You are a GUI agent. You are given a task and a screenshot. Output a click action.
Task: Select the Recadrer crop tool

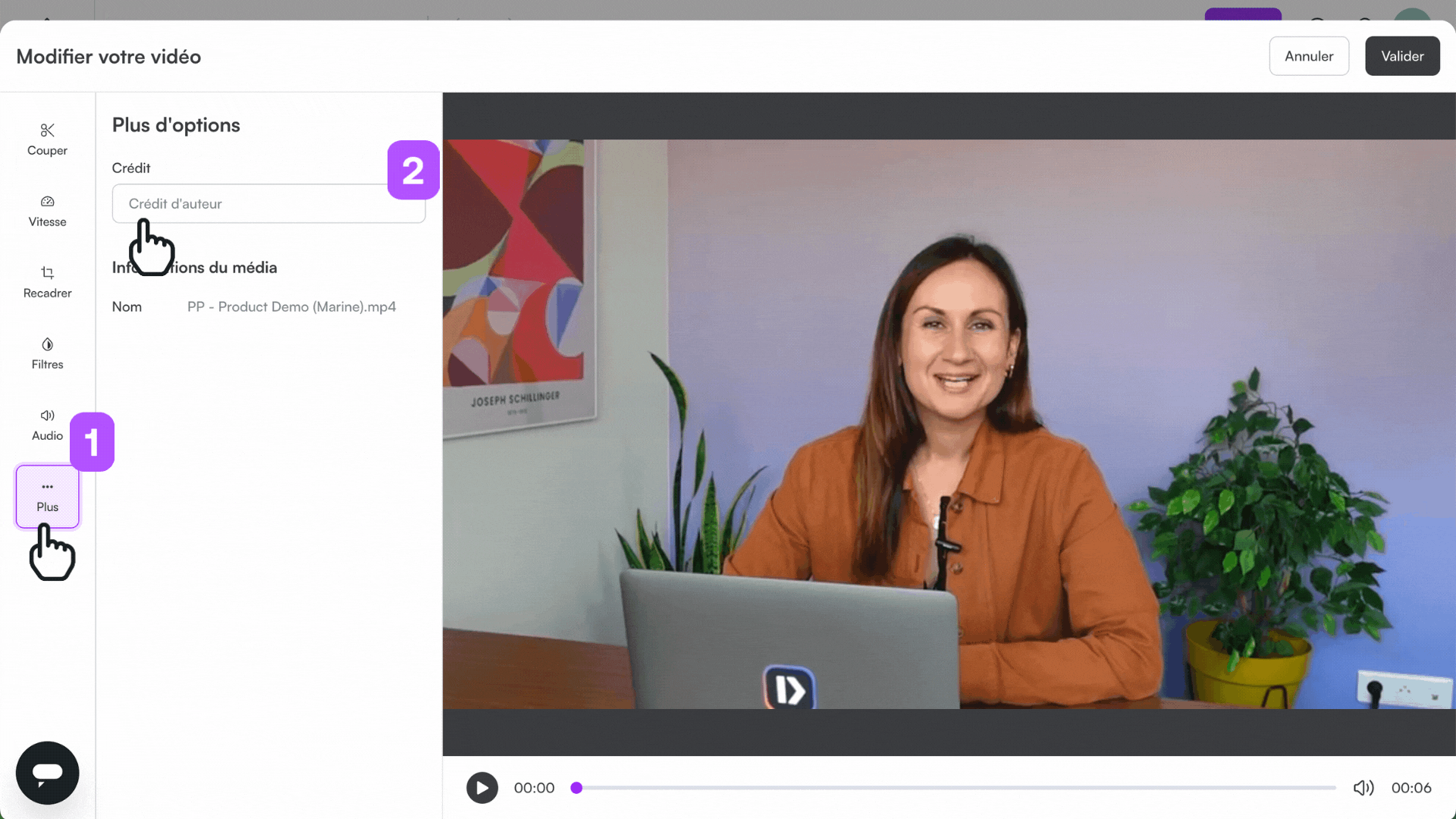(46, 282)
